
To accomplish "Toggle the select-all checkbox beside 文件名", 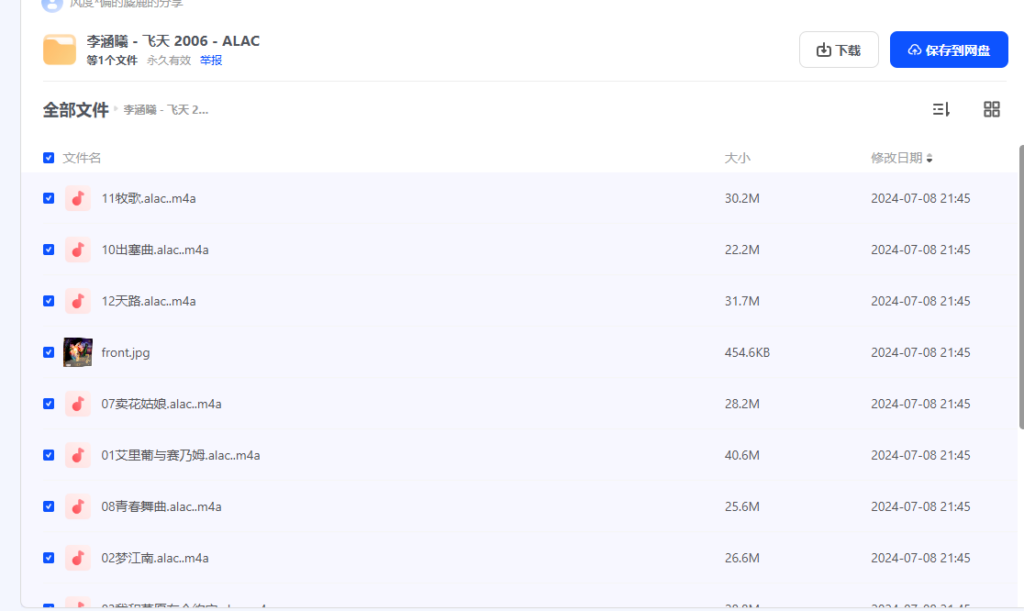I will click(x=48, y=158).
